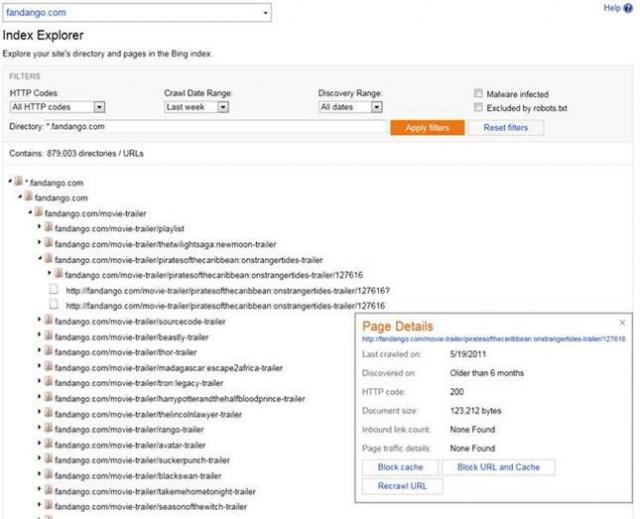Click page icon of URL ending 127616?
The image size is (640, 519).
pos(53,289)
